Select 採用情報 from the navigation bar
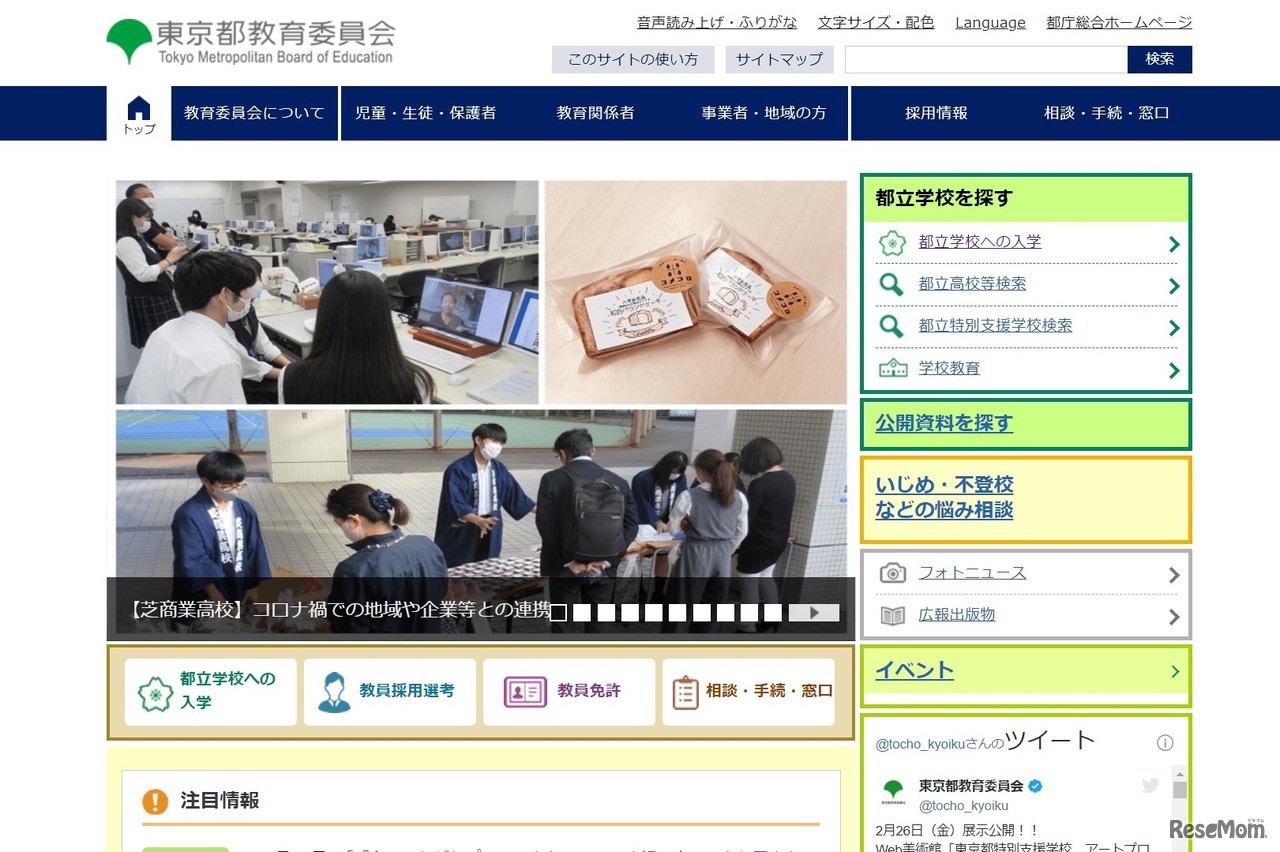Viewport: 1280px width, 852px height. (935, 113)
